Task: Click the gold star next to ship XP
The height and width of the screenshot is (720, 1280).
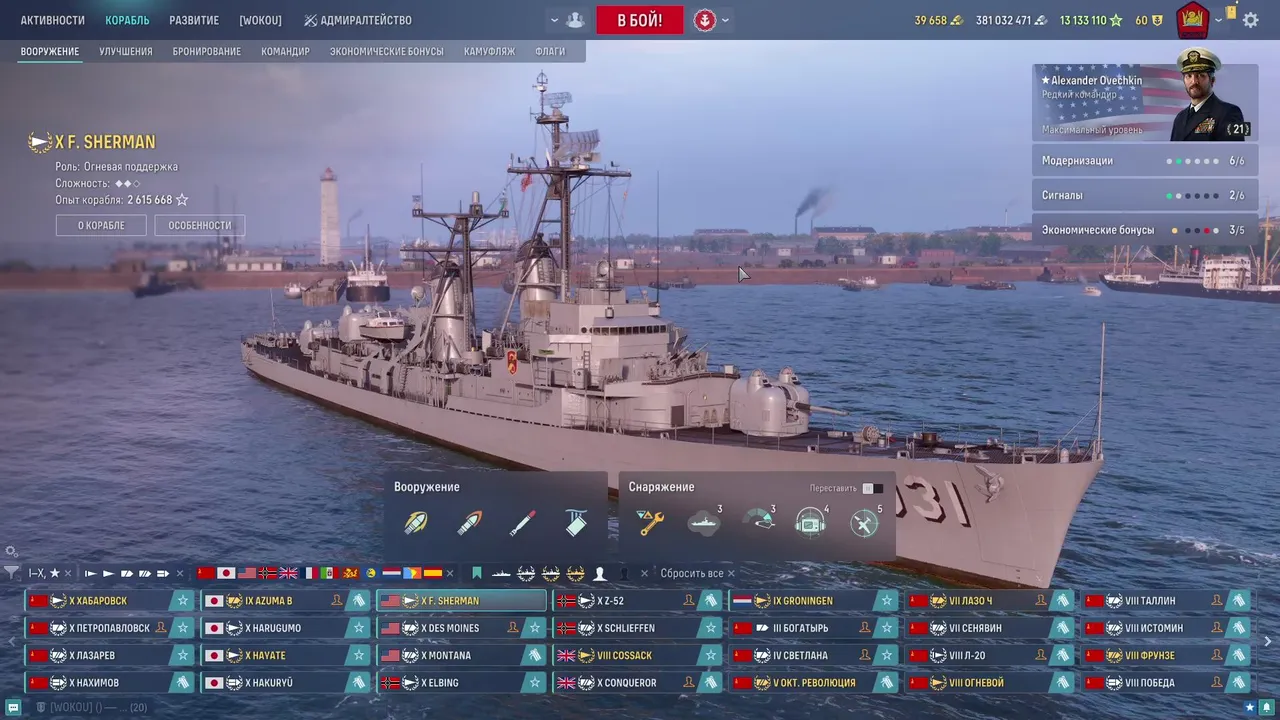Action: (182, 200)
